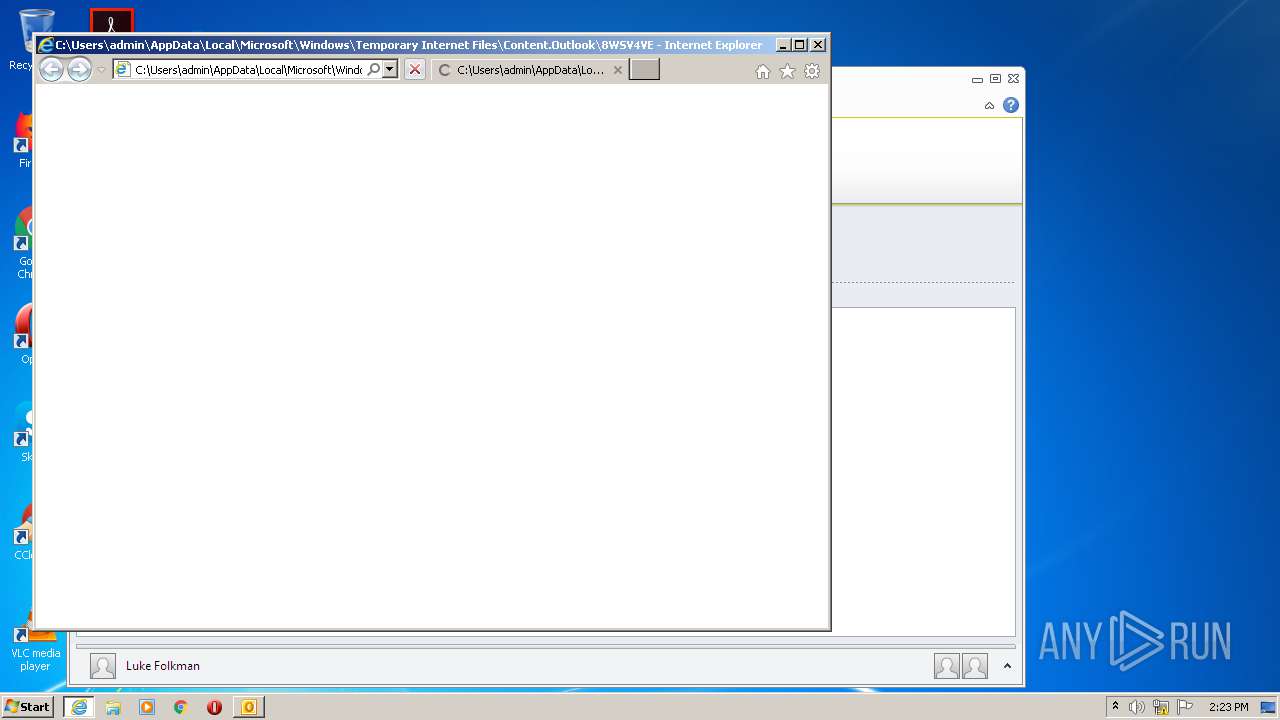Open Windows Explorer from taskbar
The width and height of the screenshot is (1280, 720).
(113, 707)
